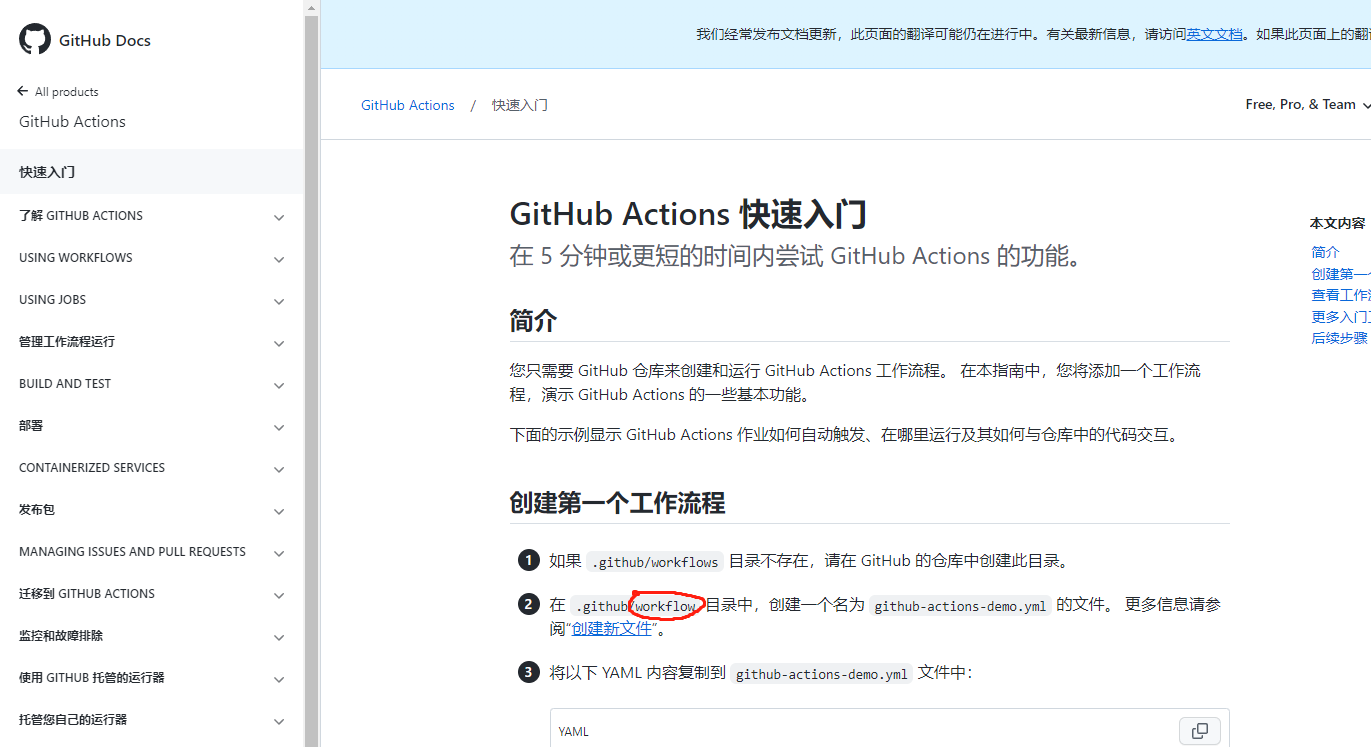
Task: Copy the YAML code with the copy icon
Action: pyautogui.click(x=1200, y=731)
